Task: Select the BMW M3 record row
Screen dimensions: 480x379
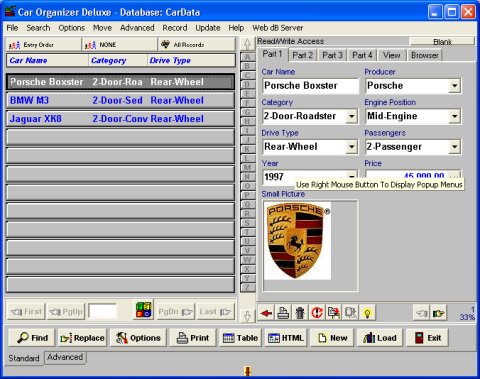Action: click(x=120, y=100)
